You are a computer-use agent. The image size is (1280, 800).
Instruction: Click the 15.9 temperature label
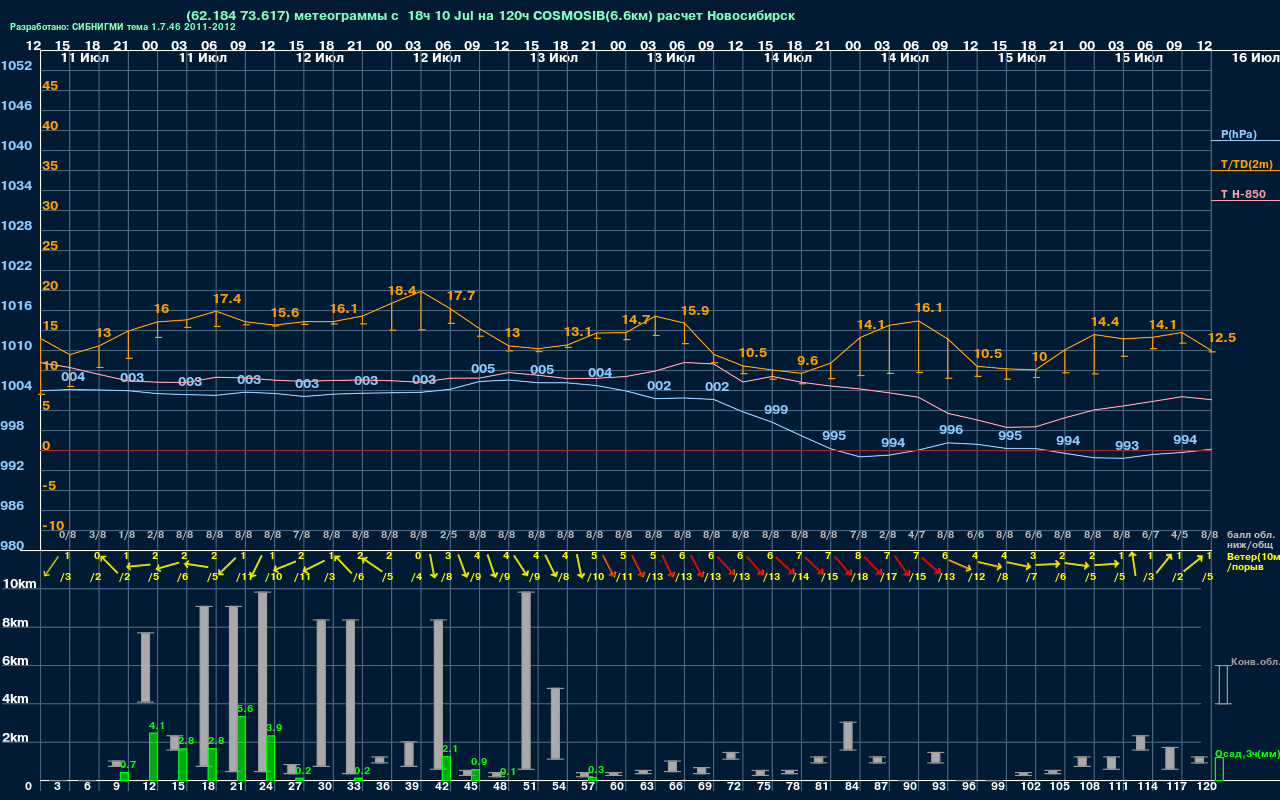(695, 311)
